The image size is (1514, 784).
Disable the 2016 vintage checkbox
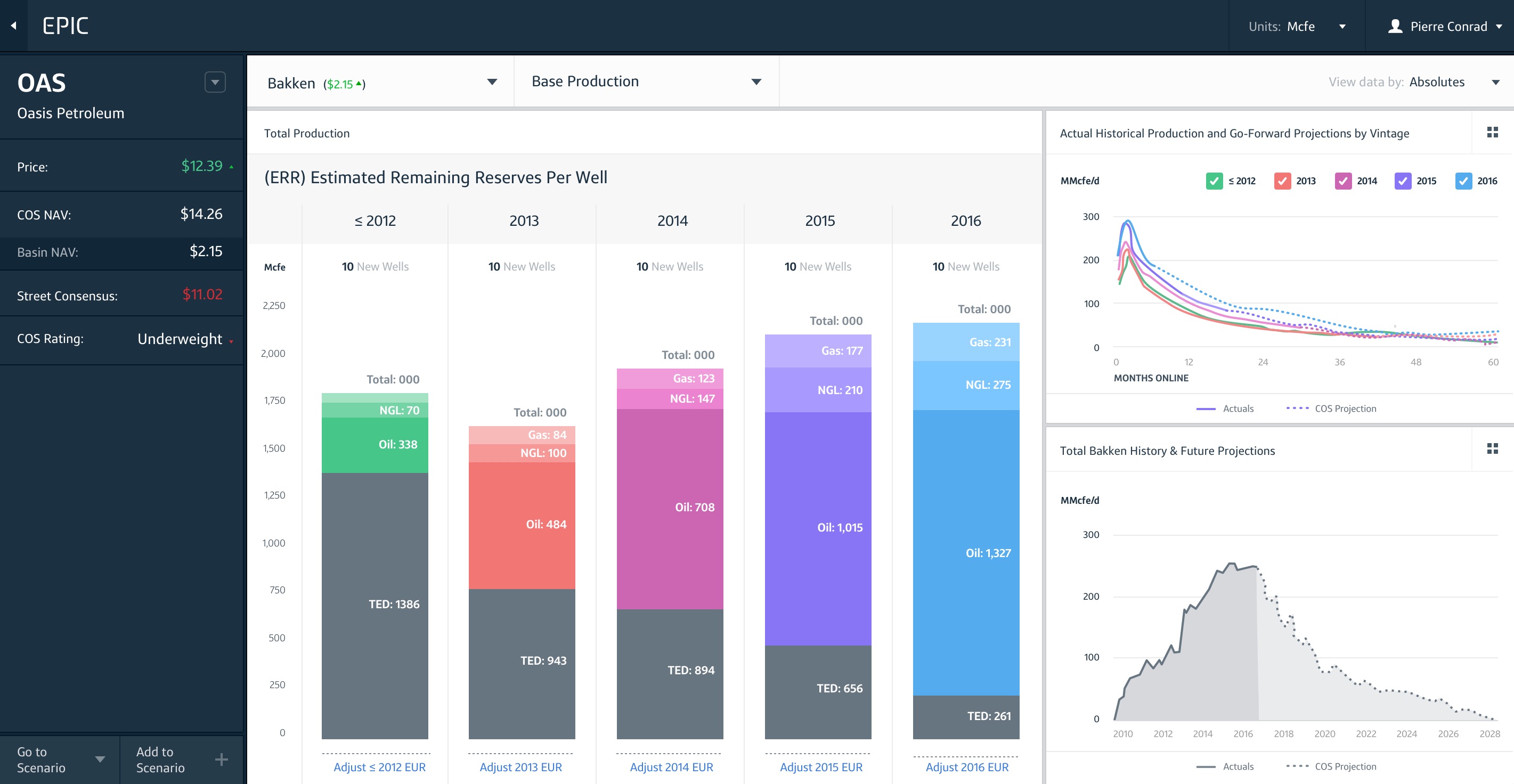(x=1463, y=181)
